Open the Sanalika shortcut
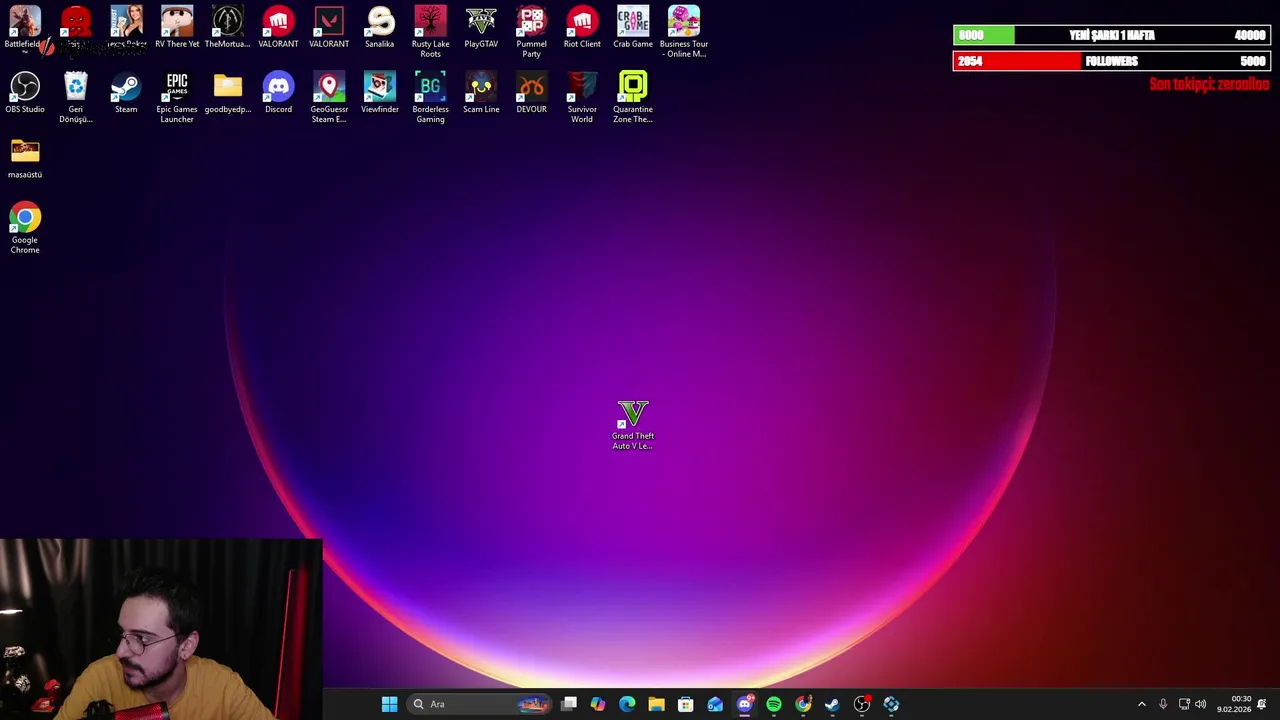This screenshot has width=1280, height=720. coord(379,28)
